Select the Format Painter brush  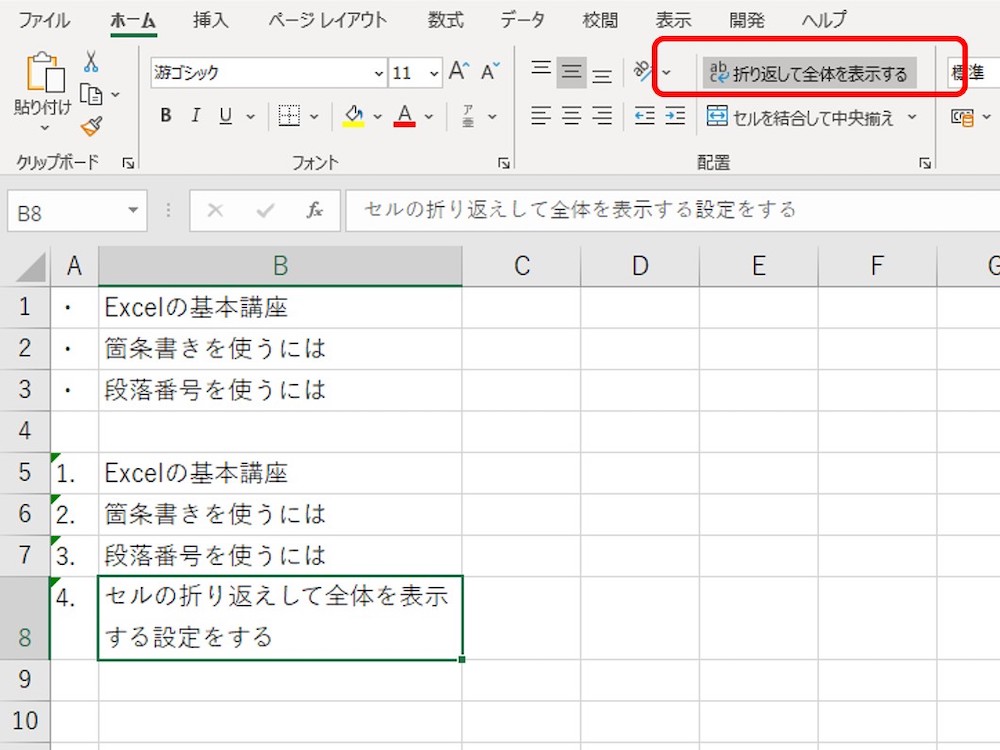coord(91,126)
